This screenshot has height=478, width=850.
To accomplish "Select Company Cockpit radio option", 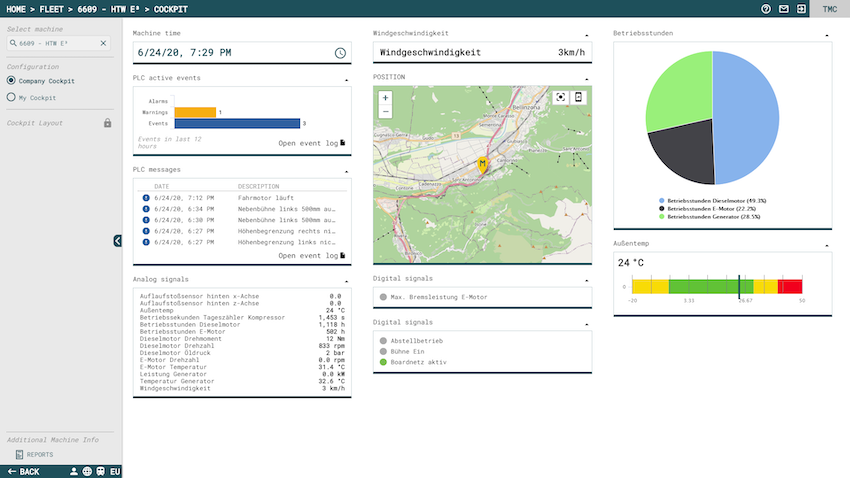I will click(x=11, y=80).
